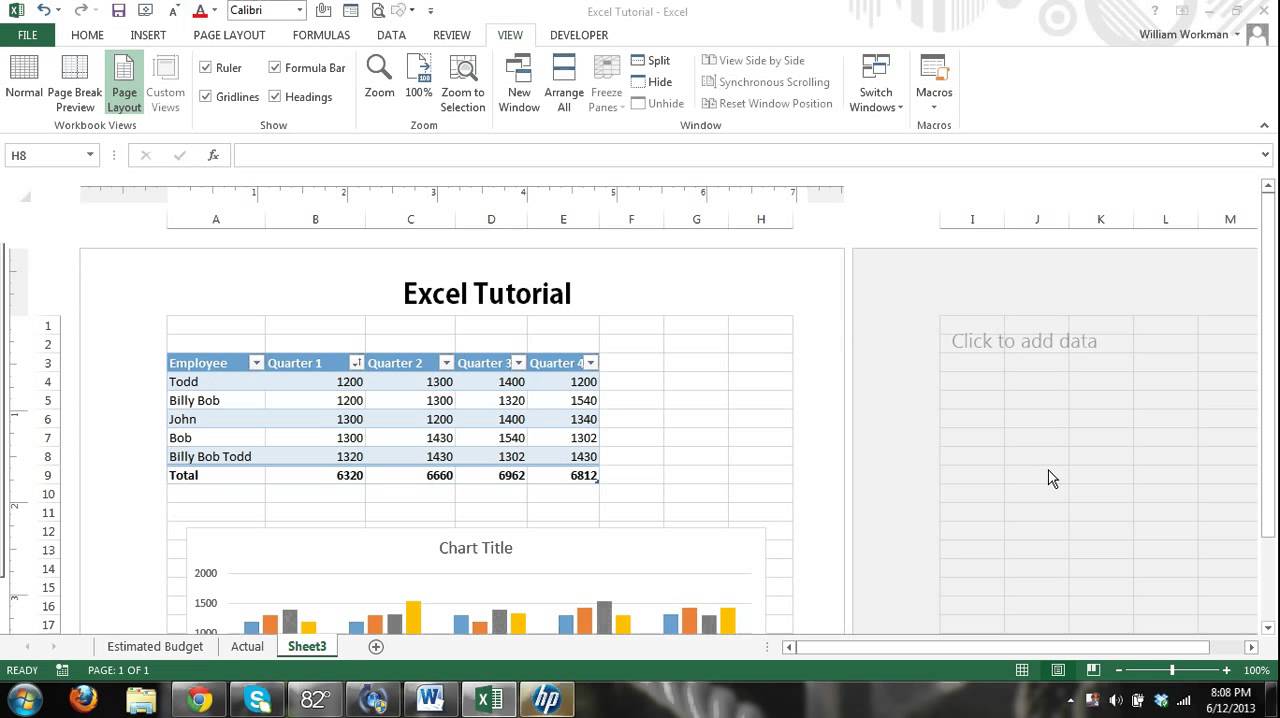Image resolution: width=1280 pixels, height=718 pixels.
Task: Open the Estimated Budget sheet tab
Action: 155,647
